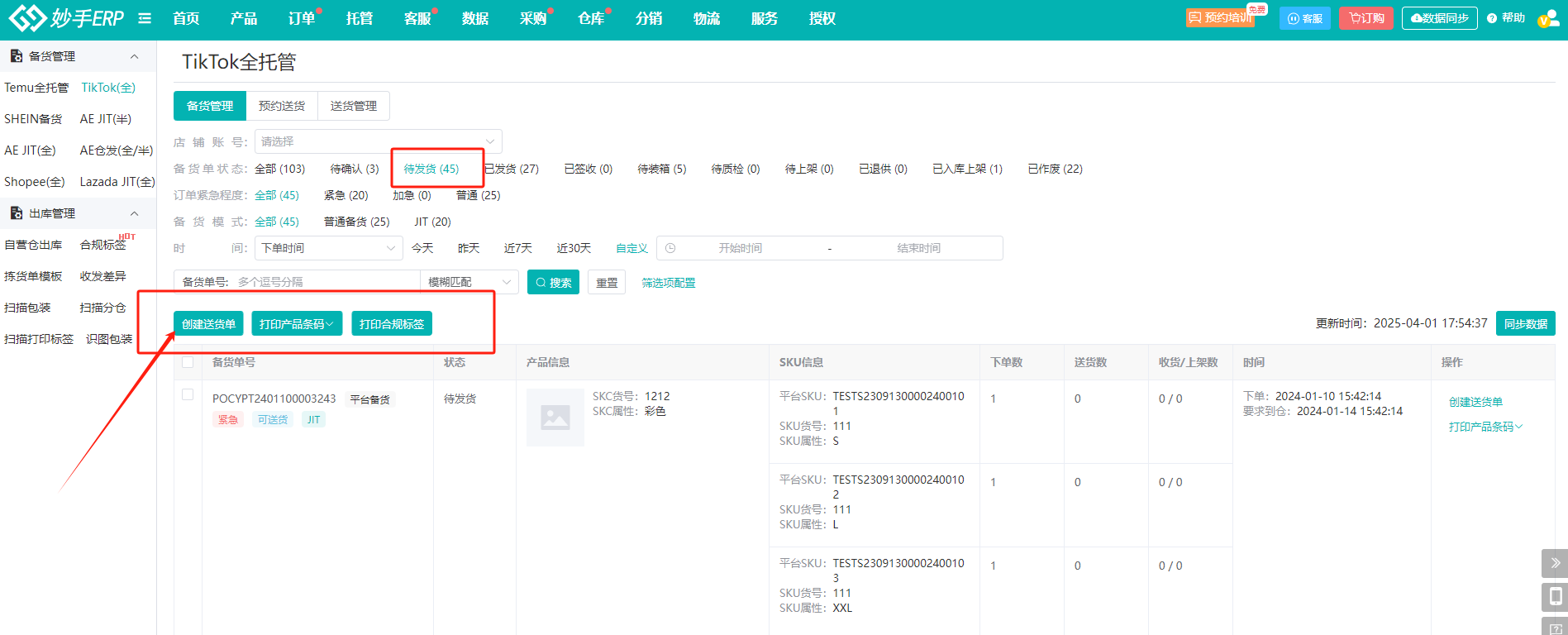This screenshot has width=1568, height=635.
Task: Open the 首页 top menu
Action: pyautogui.click(x=186, y=18)
